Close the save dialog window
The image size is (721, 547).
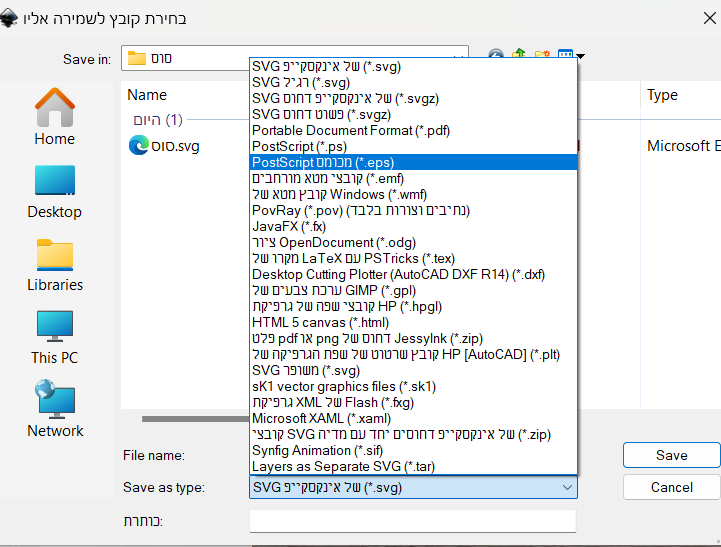tap(710, 18)
